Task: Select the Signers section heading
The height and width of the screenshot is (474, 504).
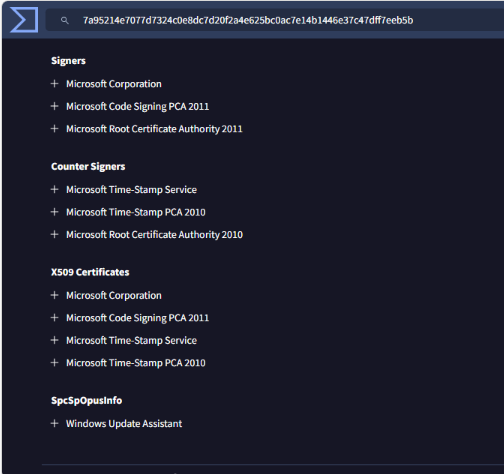Action: click(x=68, y=61)
